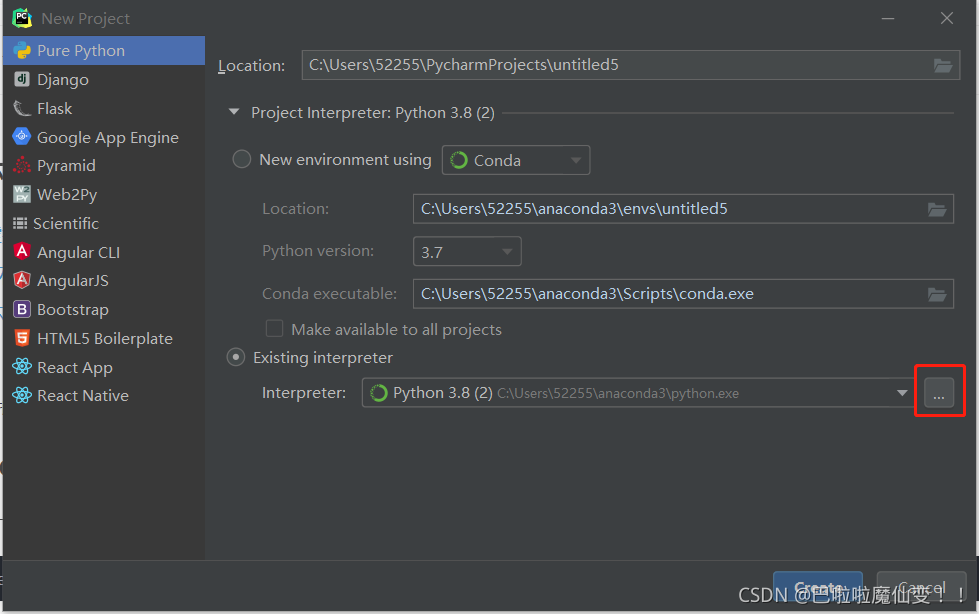Pick the Bootstrap project icon
979x614 pixels.
coord(22,309)
